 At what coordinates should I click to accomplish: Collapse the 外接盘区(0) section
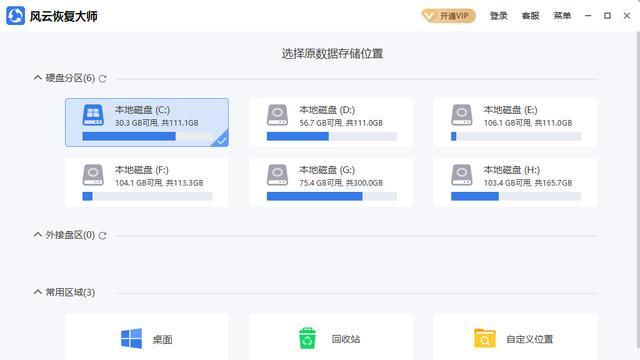(38, 235)
